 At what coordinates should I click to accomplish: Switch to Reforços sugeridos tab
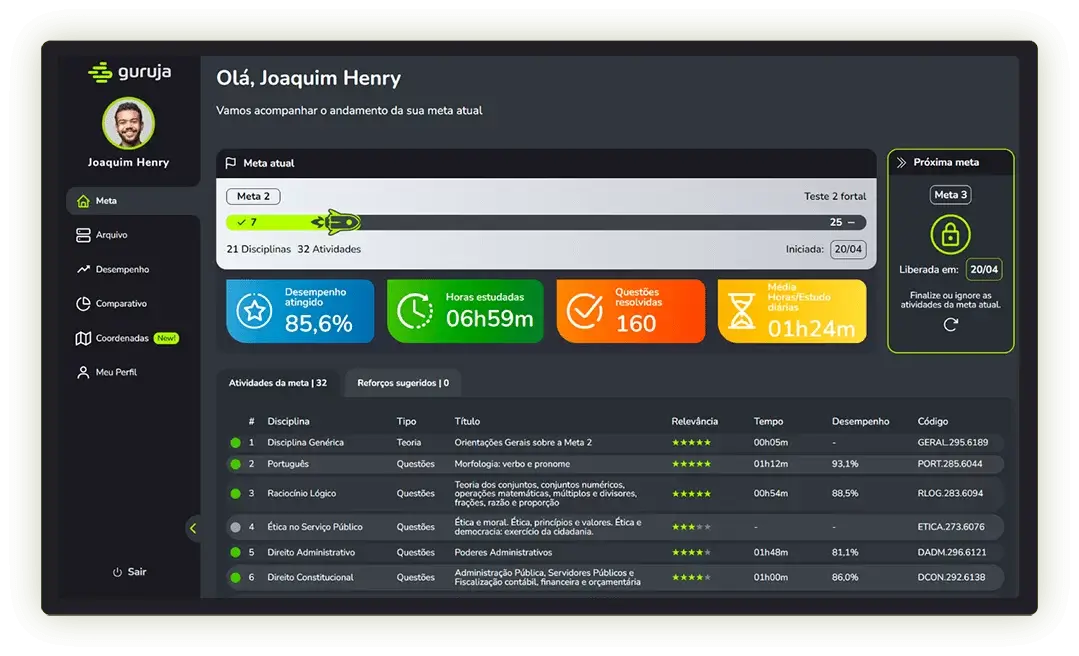403,383
